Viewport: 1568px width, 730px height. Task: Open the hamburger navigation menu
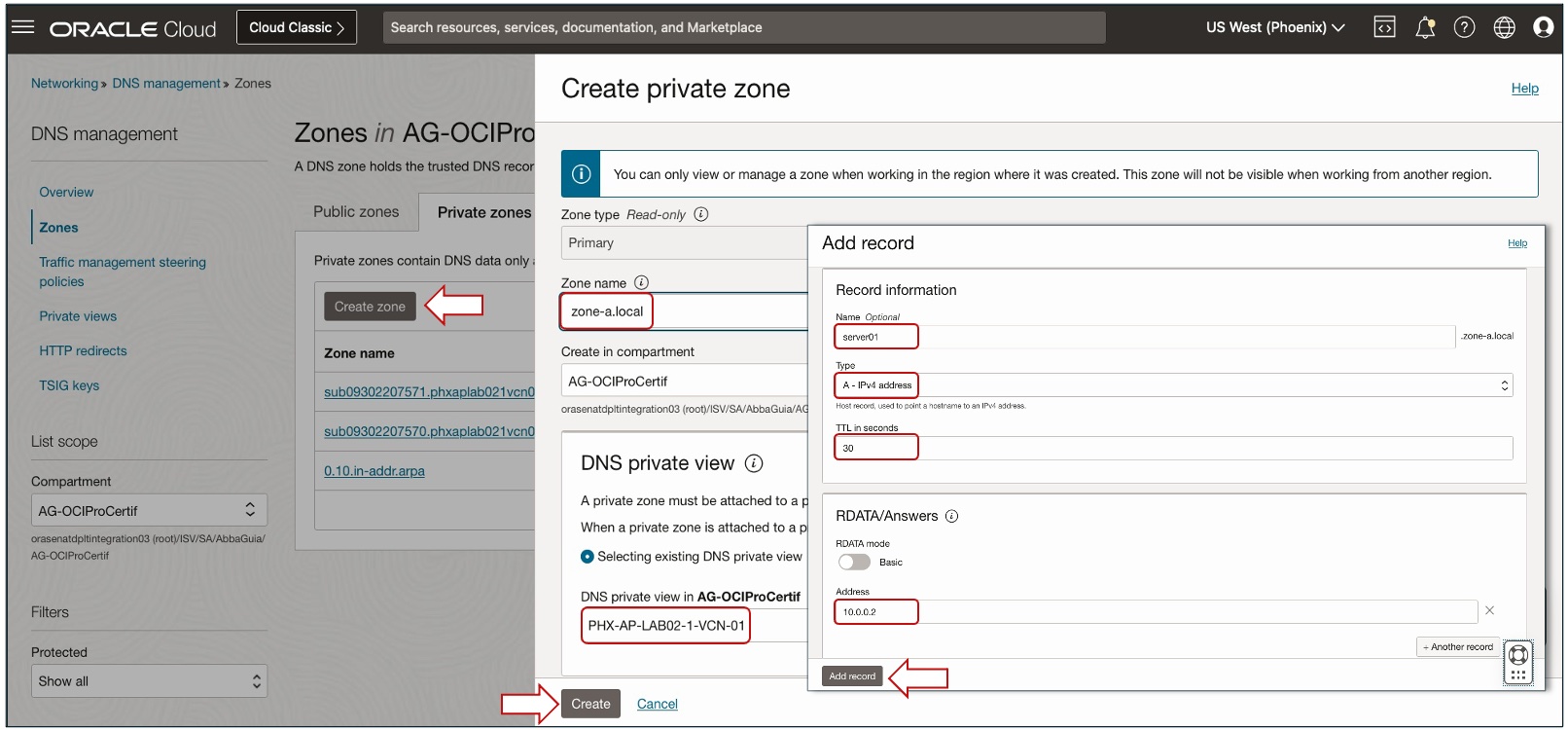[22, 27]
